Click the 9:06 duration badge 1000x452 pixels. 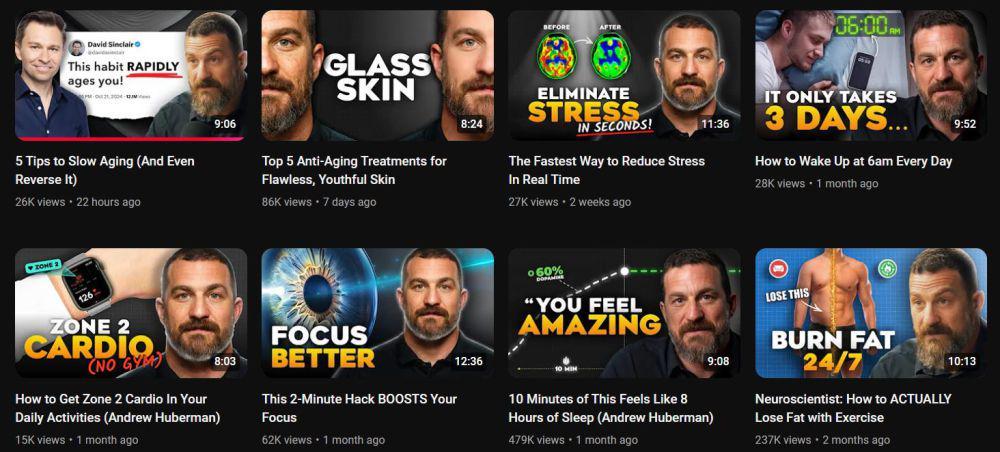225,124
